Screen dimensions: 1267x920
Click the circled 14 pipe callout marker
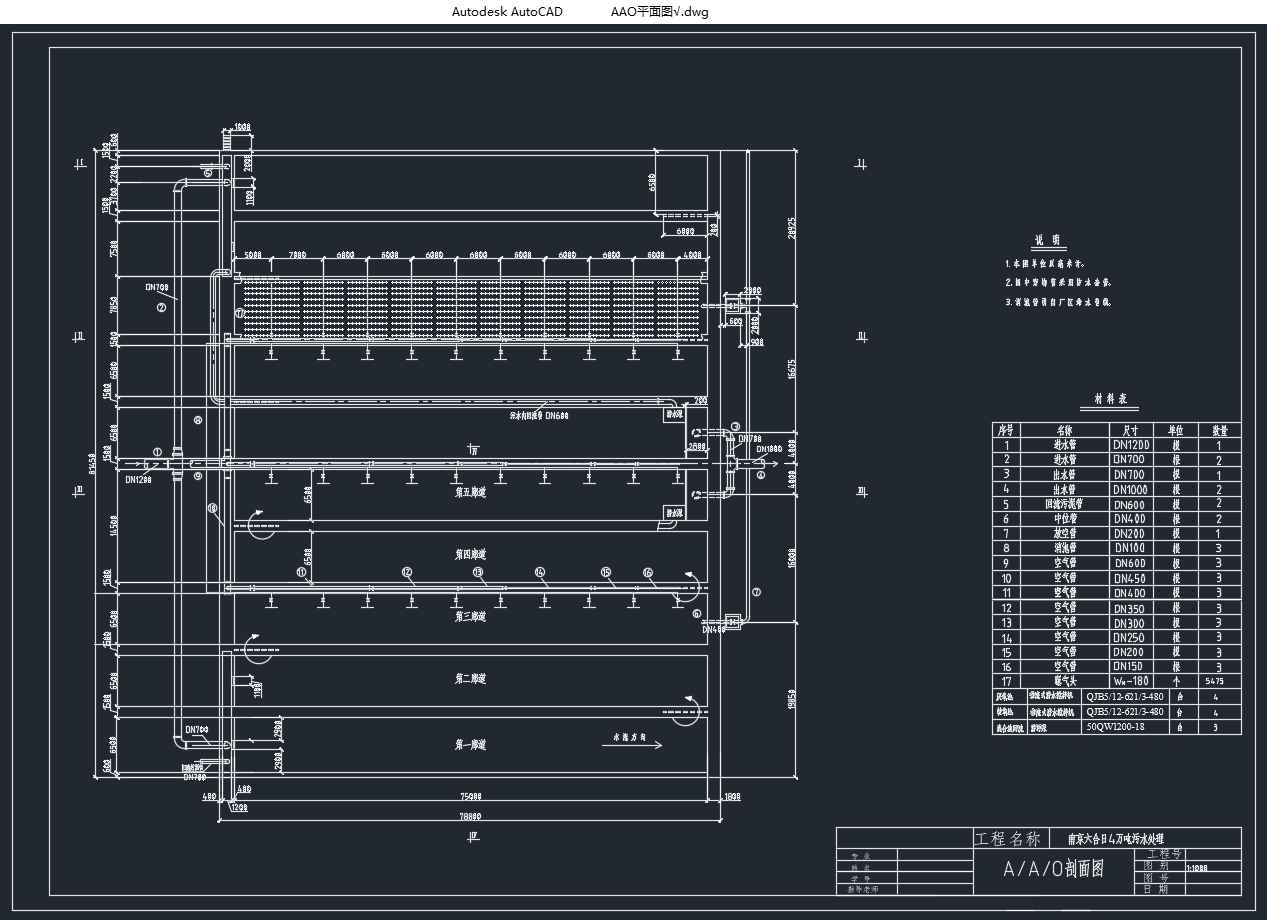(540, 572)
